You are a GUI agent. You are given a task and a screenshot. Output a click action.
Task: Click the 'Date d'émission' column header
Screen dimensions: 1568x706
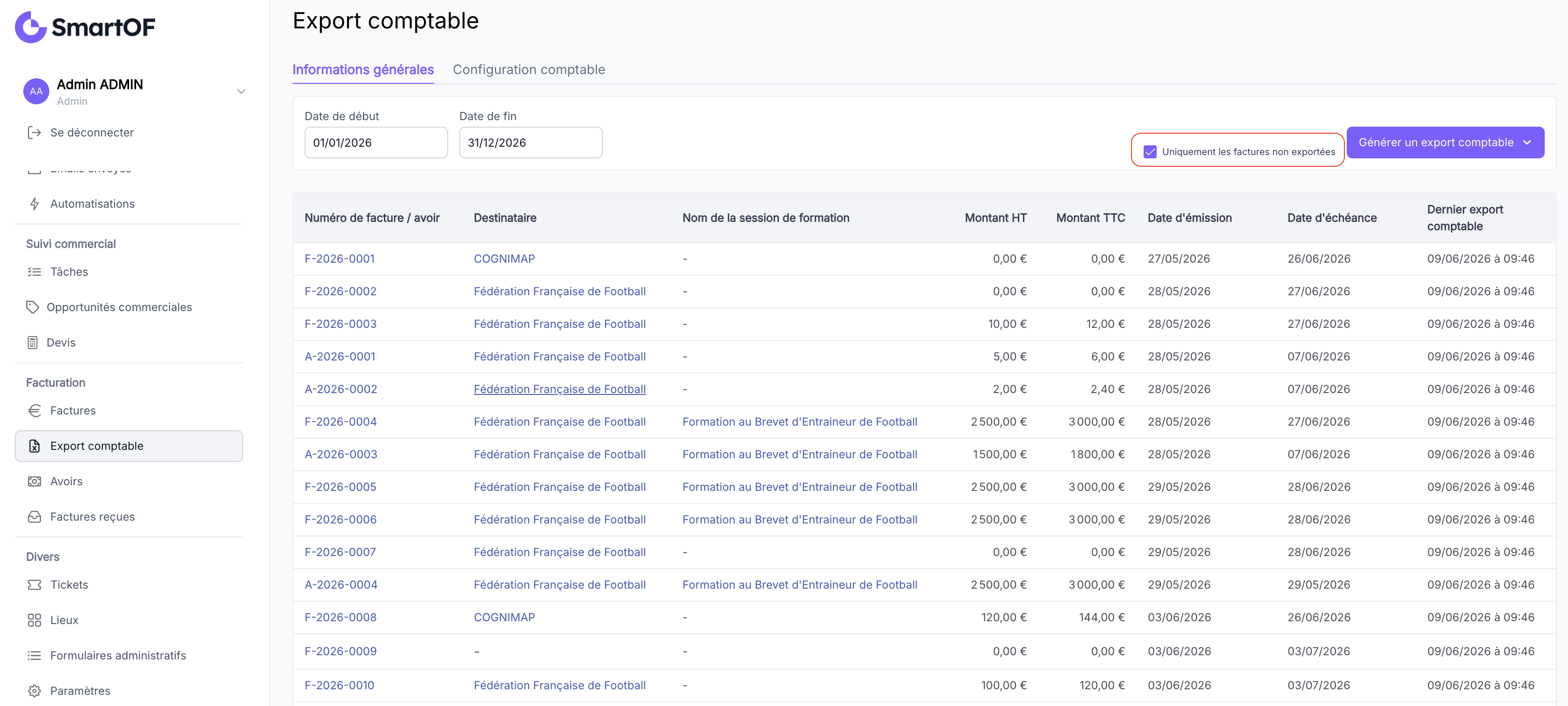1189,218
